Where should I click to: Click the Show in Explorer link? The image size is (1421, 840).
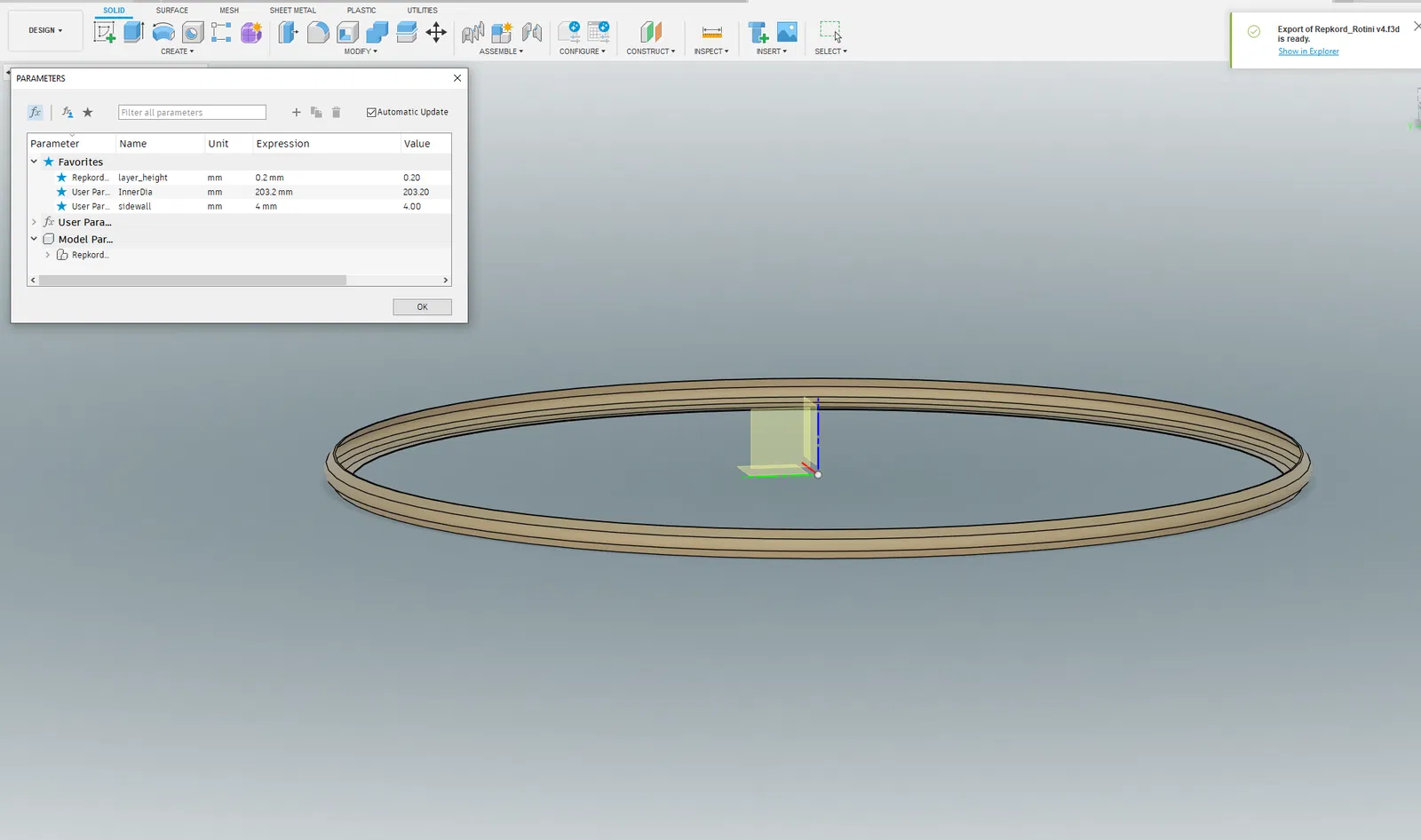point(1308,52)
